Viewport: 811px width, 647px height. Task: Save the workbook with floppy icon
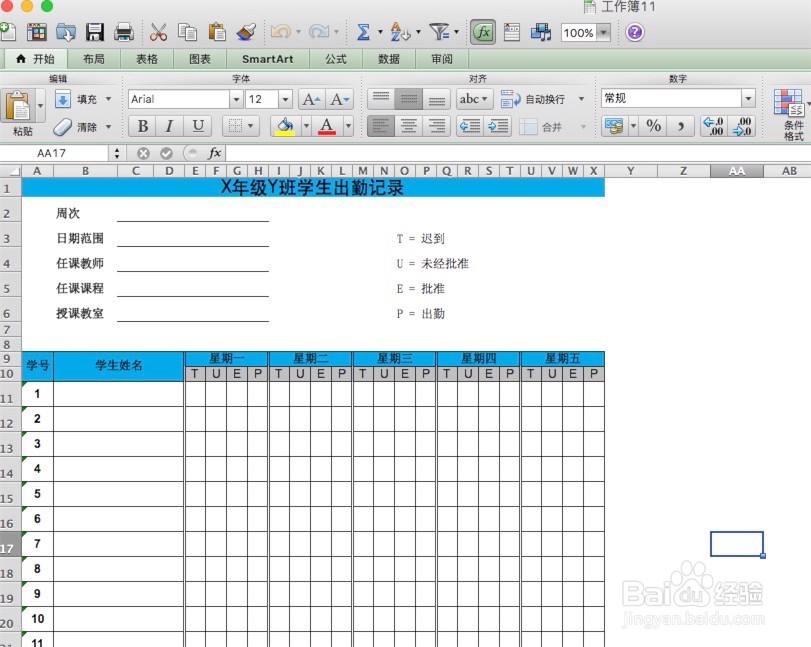pos(95,33)
